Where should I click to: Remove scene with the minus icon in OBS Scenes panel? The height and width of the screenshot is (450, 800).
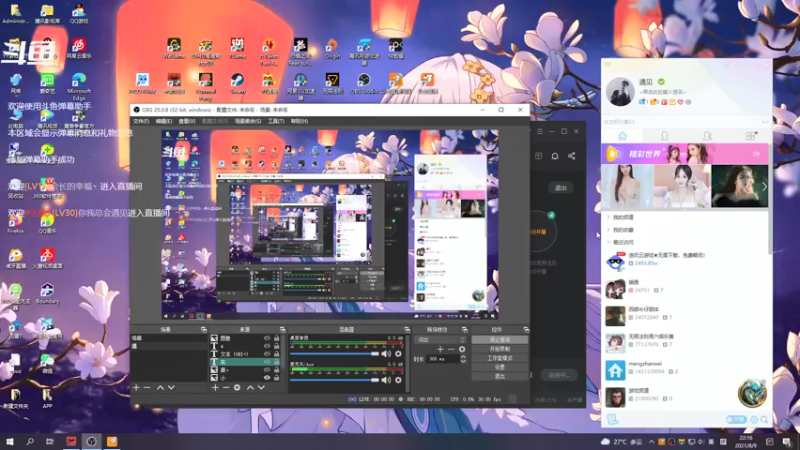pos(147,388)
